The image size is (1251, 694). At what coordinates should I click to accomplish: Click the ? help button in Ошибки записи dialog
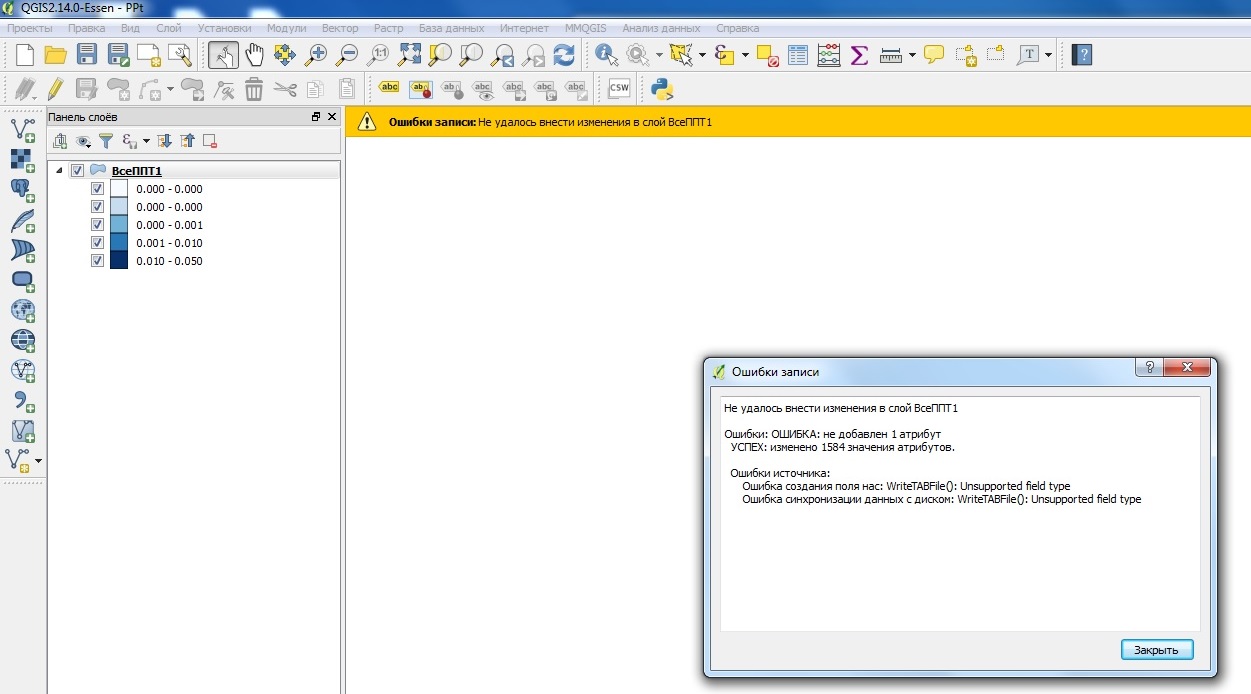point(1149,367)
